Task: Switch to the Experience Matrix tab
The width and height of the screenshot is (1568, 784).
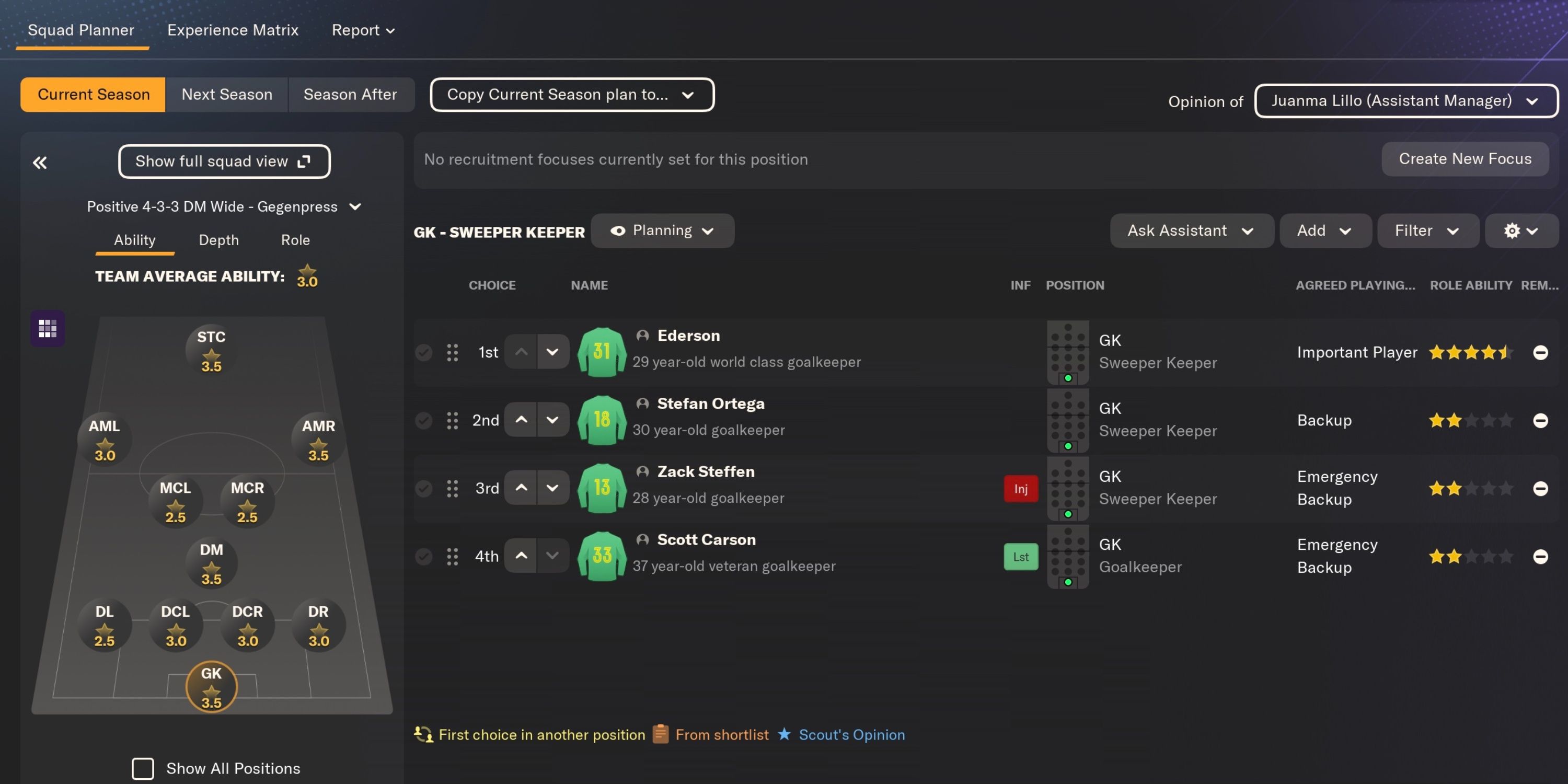Action: (233, 30)
